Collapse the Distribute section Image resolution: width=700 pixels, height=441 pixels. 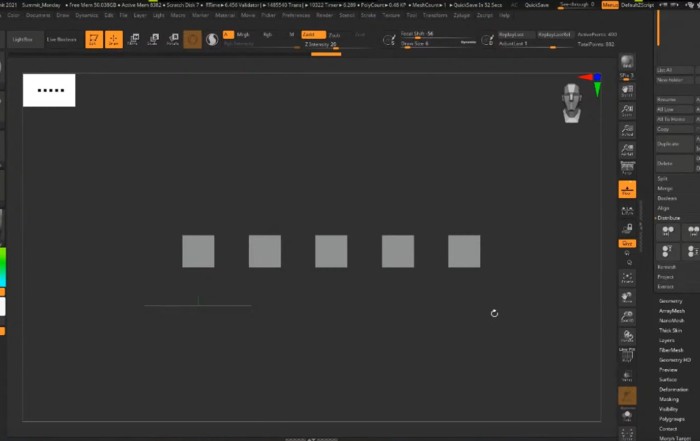click(x=668, y=217)
